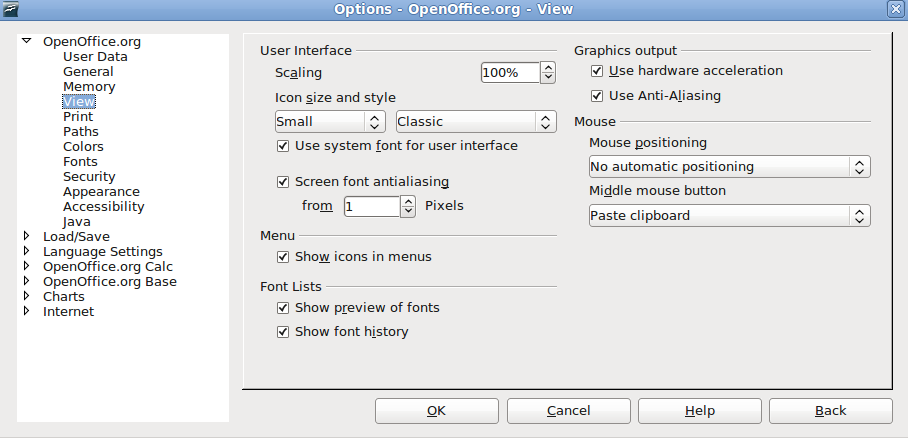The image size is (908, 438).
Task: Toggle Use system font for user interface
Action: click(x=283, y=146)
